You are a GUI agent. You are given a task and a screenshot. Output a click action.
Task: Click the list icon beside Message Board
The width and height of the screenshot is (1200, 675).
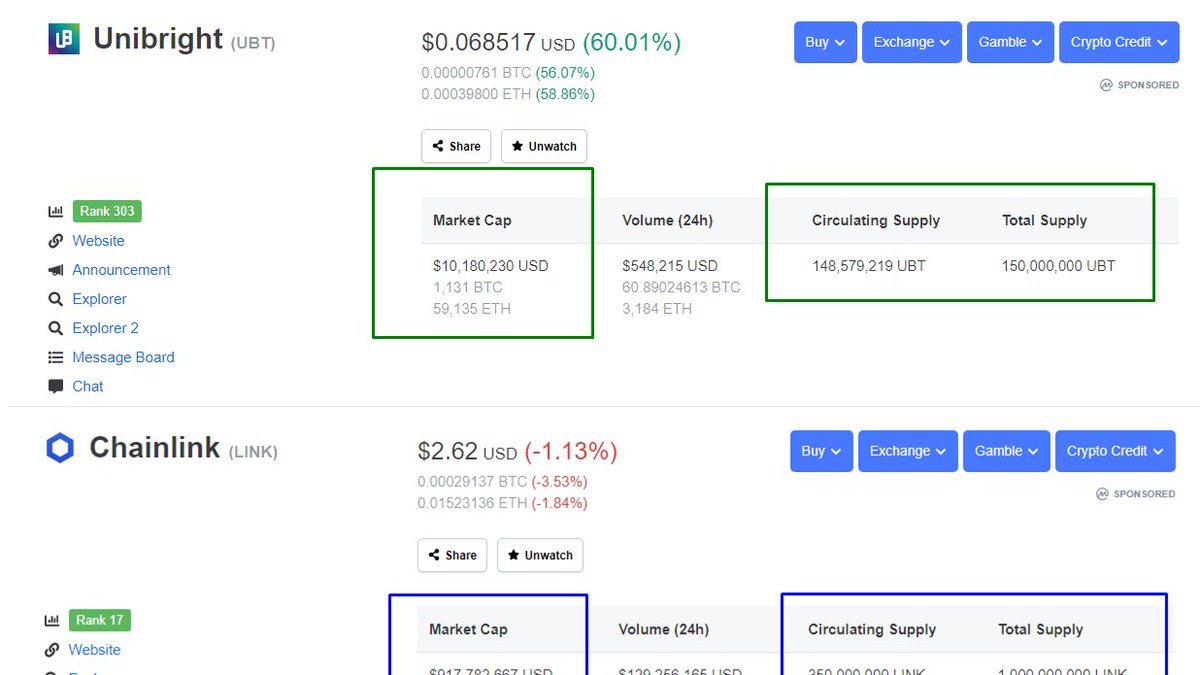pos(55,357)
